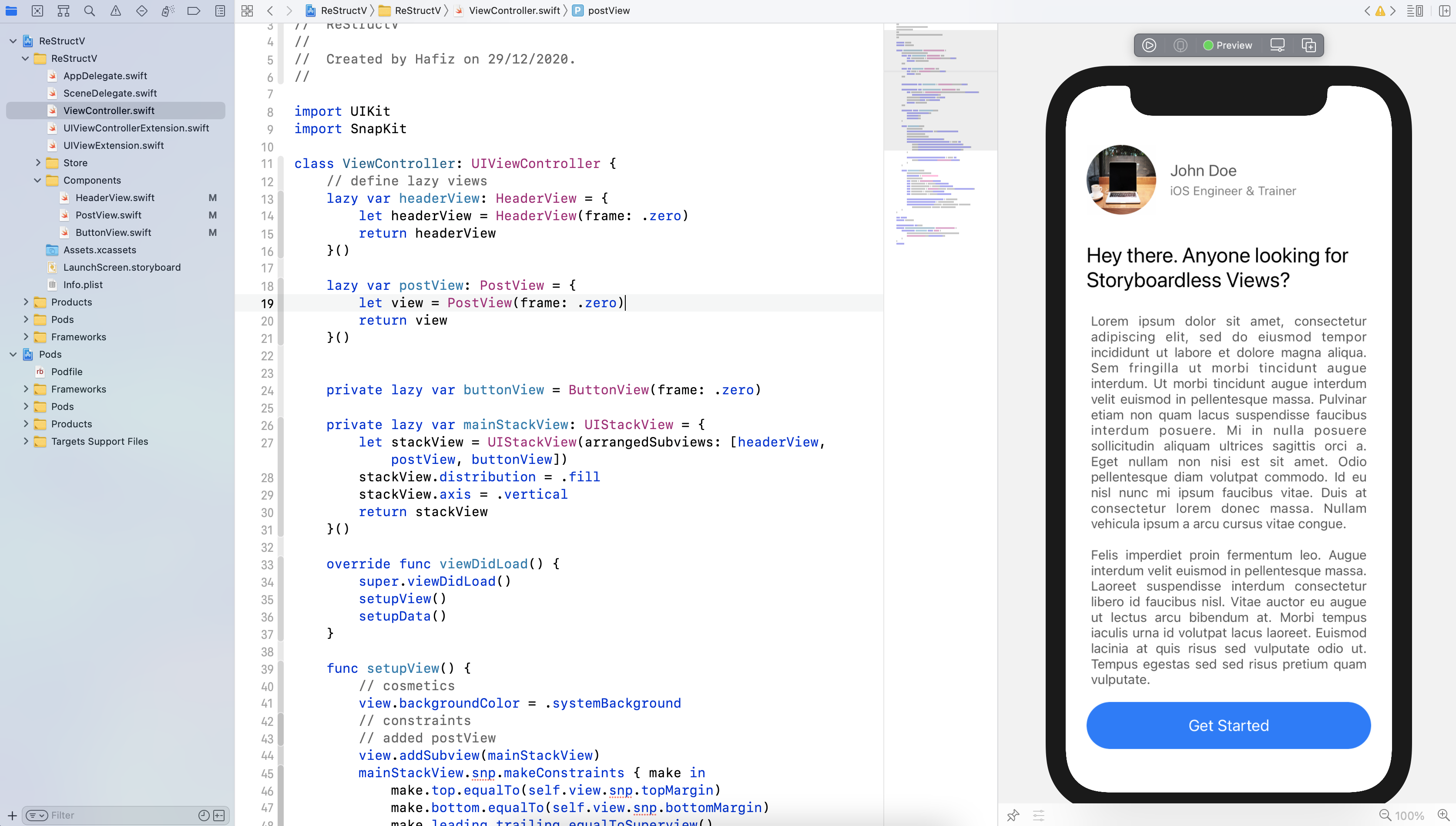This screenshot has width=1456, height=826.
Task: Toggle recent files filter clock icon
Action: pos(204,815)
